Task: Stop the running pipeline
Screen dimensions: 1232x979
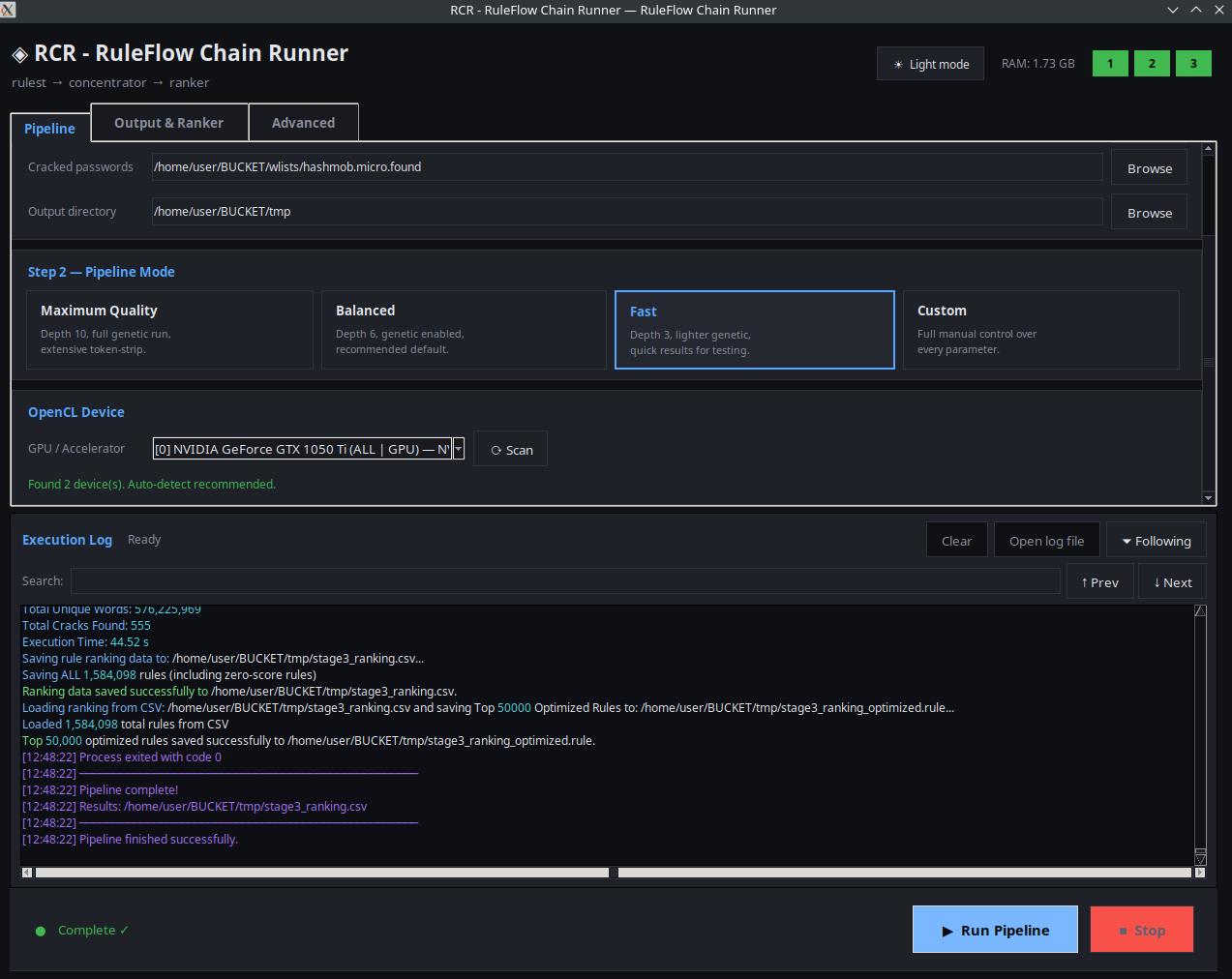Action: click(x=1142, y=930)
